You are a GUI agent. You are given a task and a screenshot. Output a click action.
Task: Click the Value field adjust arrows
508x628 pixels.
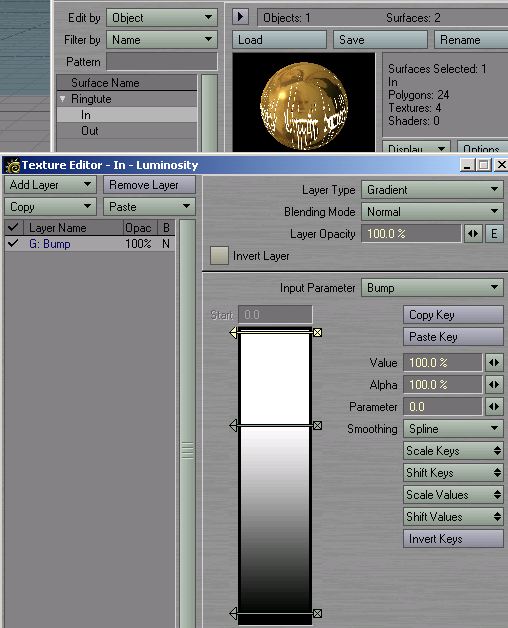(x=494, y=362)
